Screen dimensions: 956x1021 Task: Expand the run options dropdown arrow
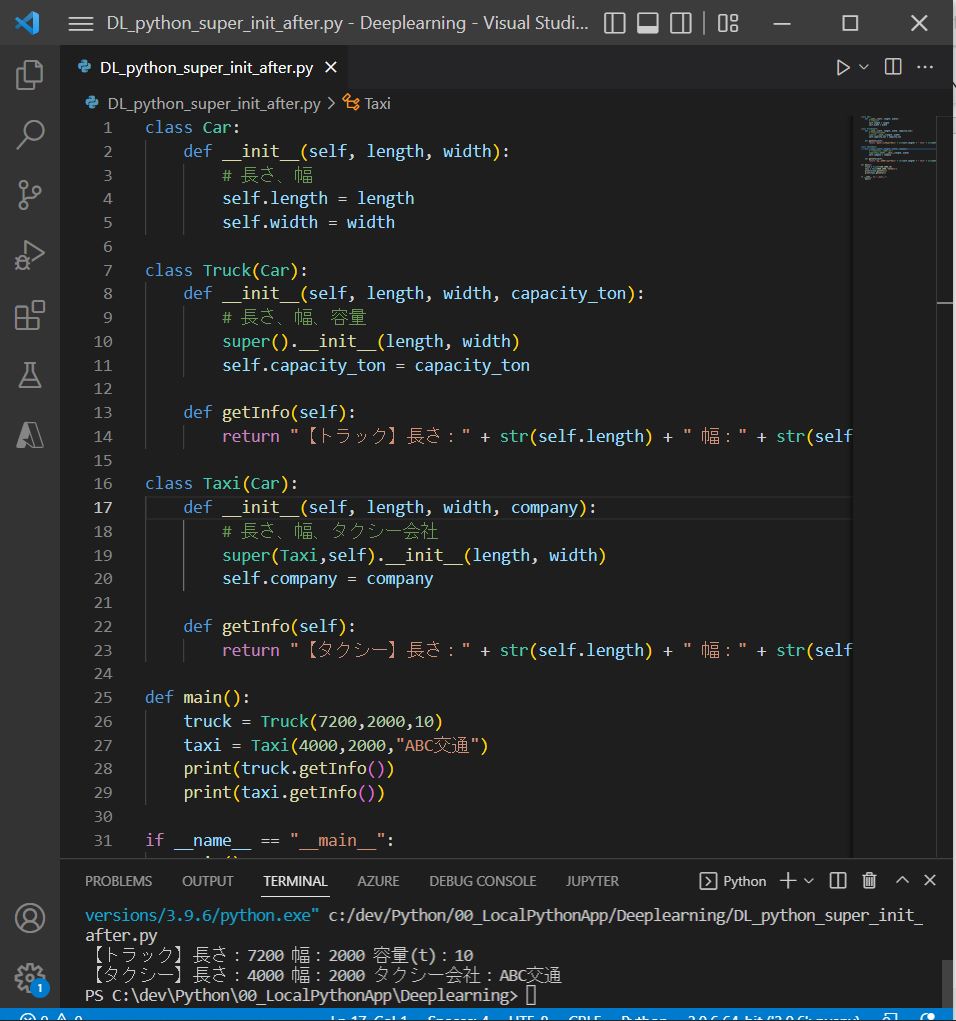(x=864, y=67)
